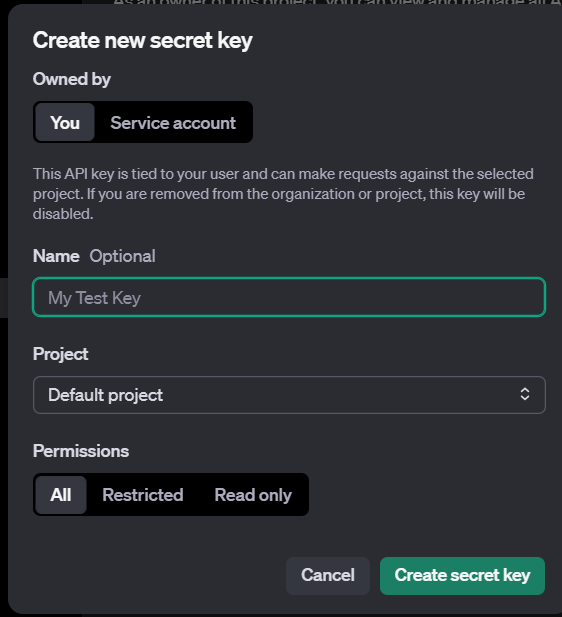Viewport: 562px width, 617px height.
Task: Click the green Create secret key button
Action: [462, 575]
